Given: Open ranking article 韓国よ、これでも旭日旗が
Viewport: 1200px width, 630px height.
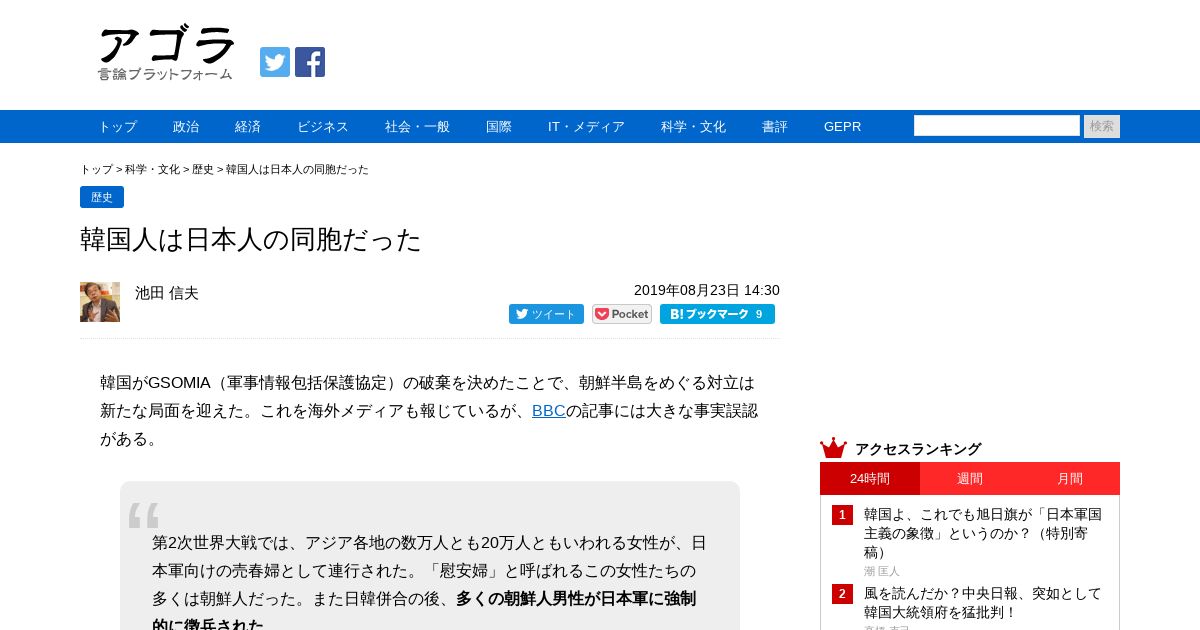Looking at the screenshot, I should coord(983,533).
